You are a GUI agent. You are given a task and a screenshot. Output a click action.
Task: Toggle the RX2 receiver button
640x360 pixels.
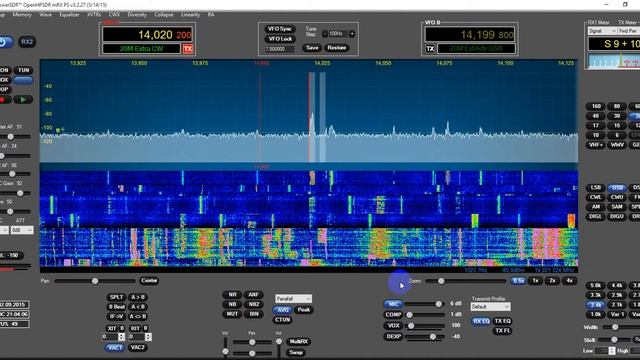point(27,42)
